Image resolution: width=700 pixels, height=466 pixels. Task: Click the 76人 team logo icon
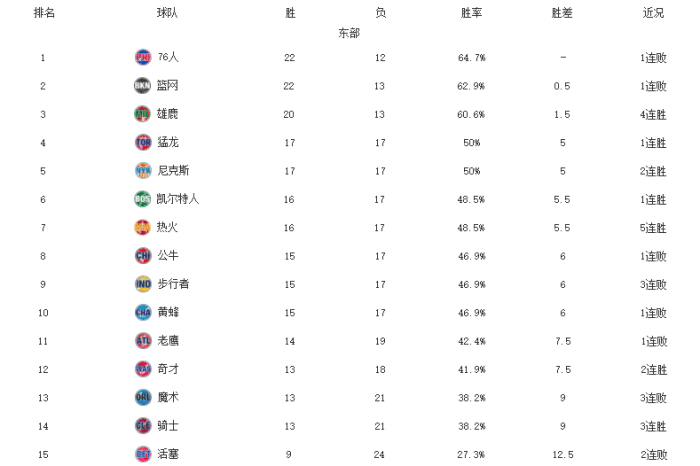click(142, 57)
